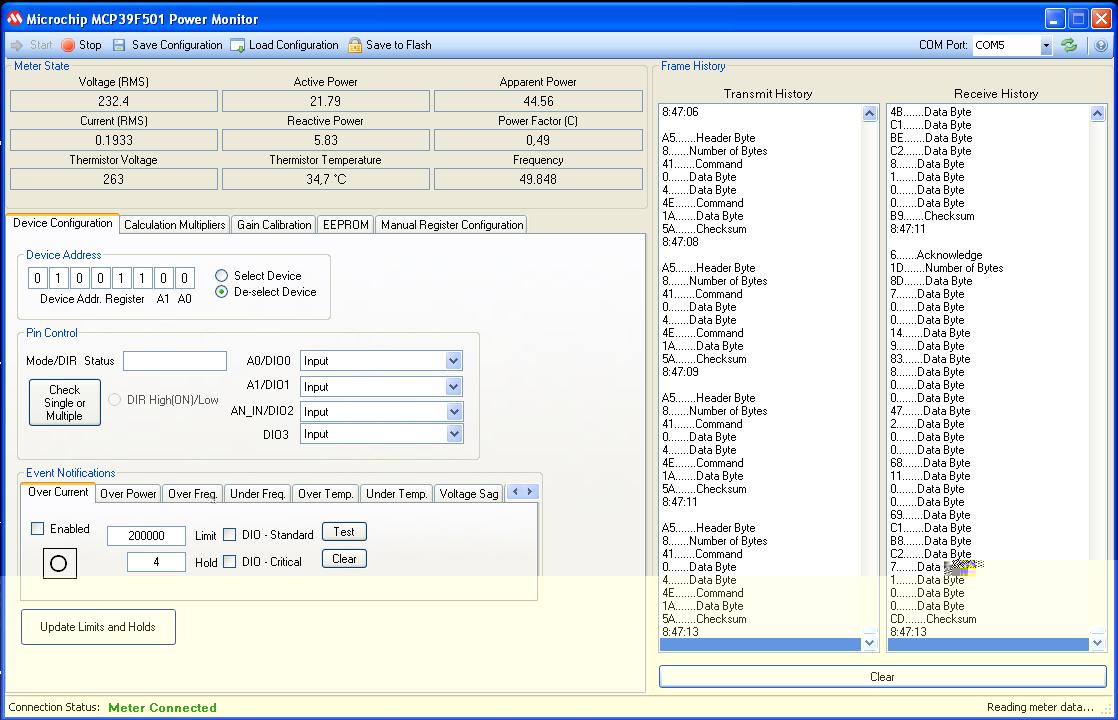Click the Active Power value 21.79
Image resolution: width=1118 pixels, height=720 pixels.
click(326, 101)
